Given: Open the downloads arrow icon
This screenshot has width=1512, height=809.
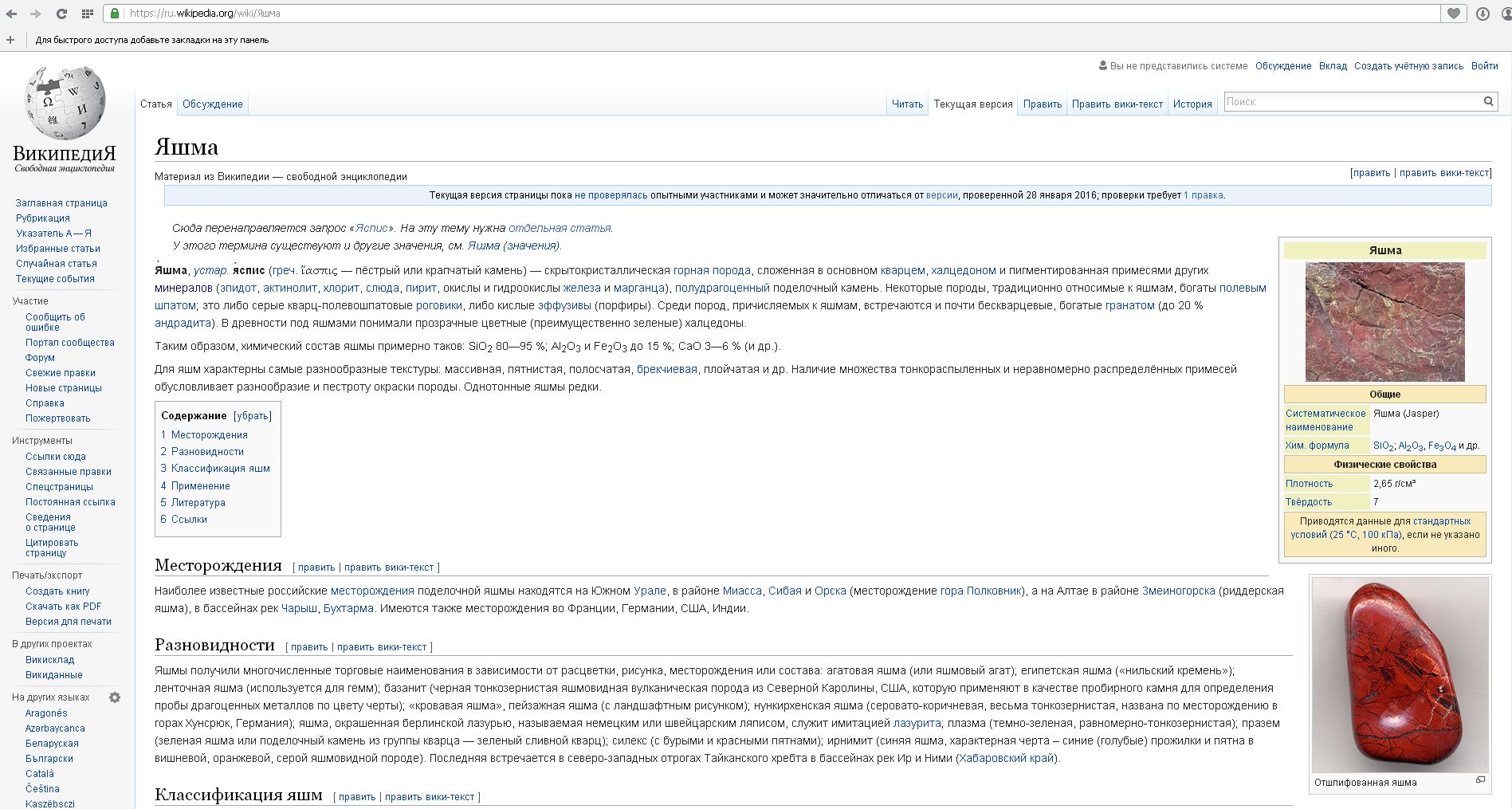Looking at the screenshot, I should (1483, 14).
